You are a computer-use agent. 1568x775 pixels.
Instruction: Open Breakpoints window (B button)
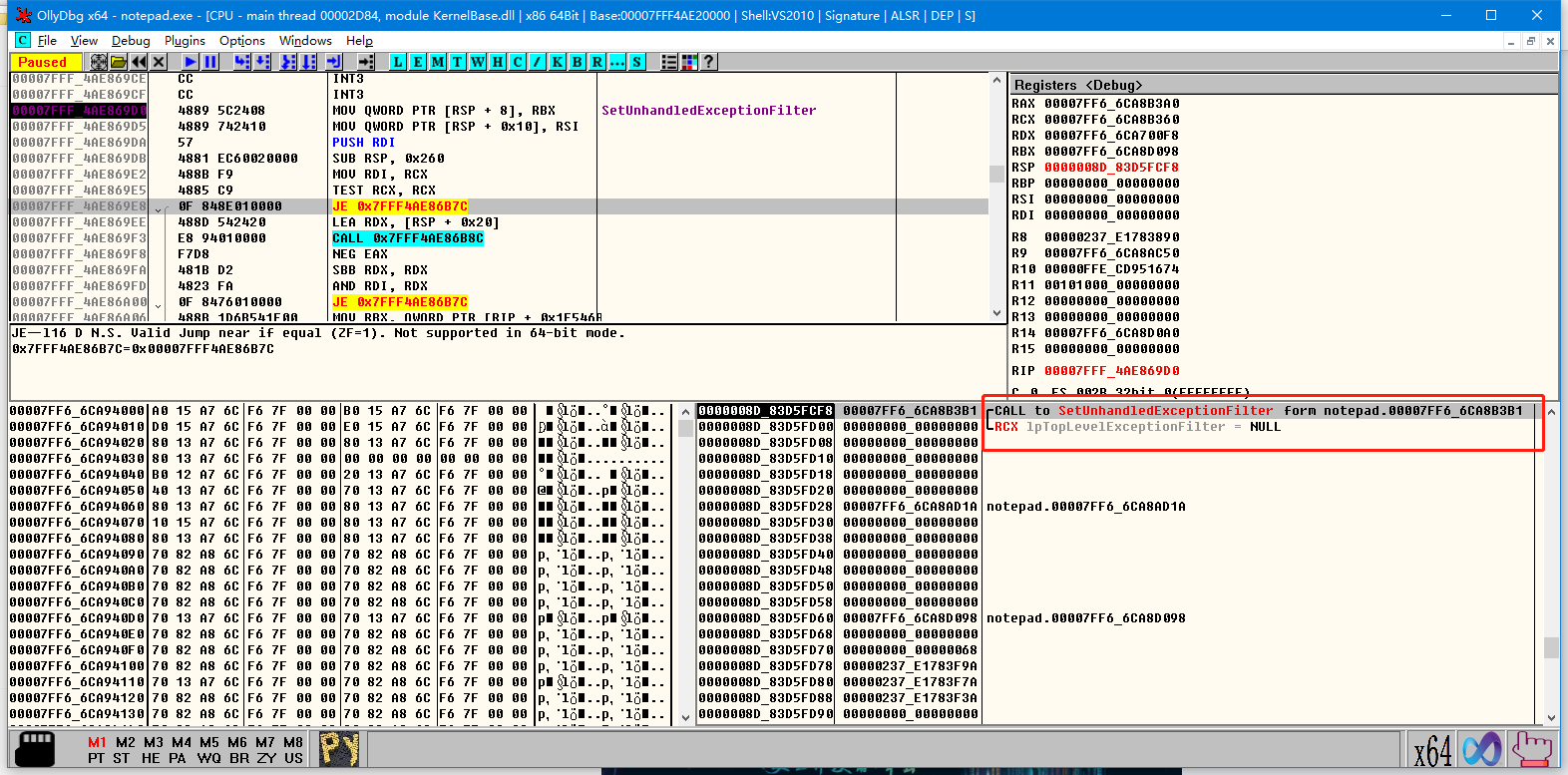click(x=578, y=62)
